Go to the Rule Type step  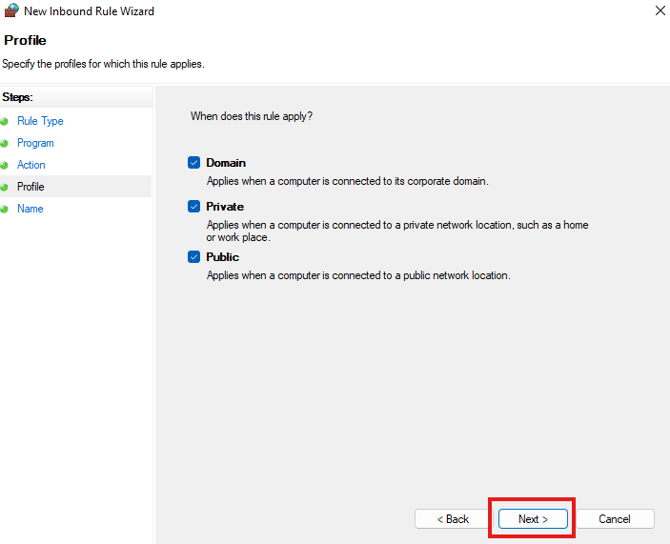pos(40,121)
